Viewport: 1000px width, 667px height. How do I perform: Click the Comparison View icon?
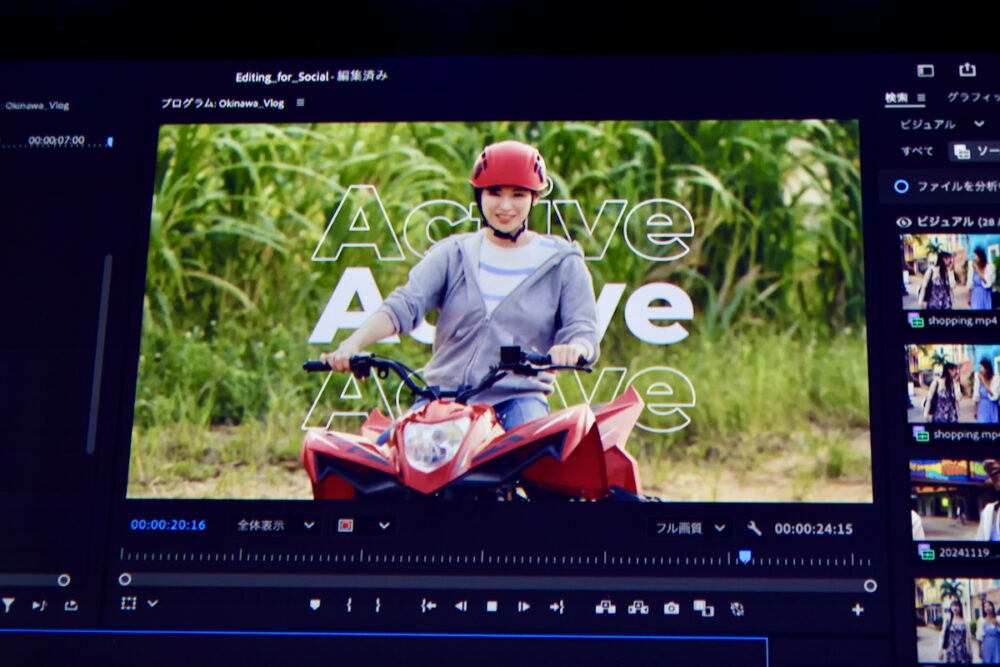703,608
